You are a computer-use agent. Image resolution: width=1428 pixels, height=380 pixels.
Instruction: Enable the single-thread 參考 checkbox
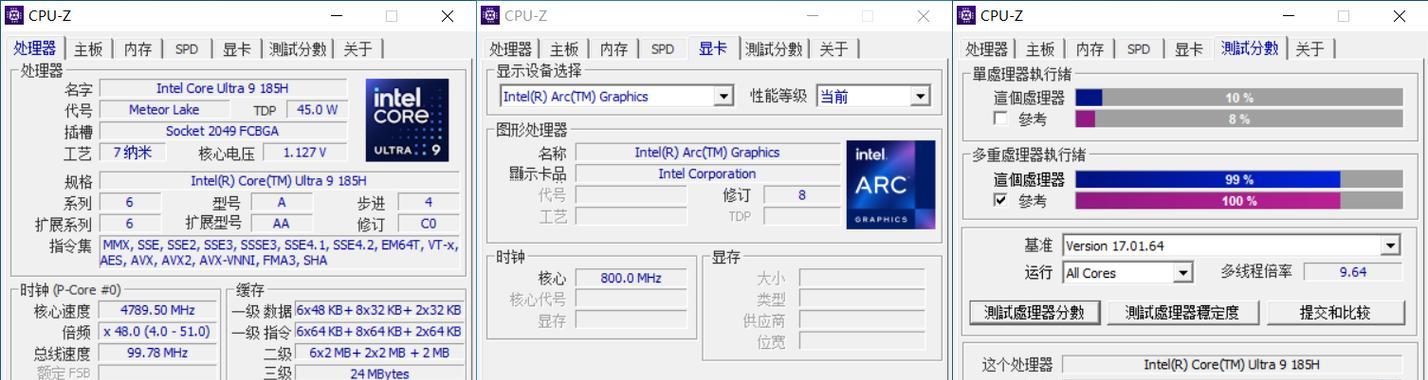point(1000,119)
